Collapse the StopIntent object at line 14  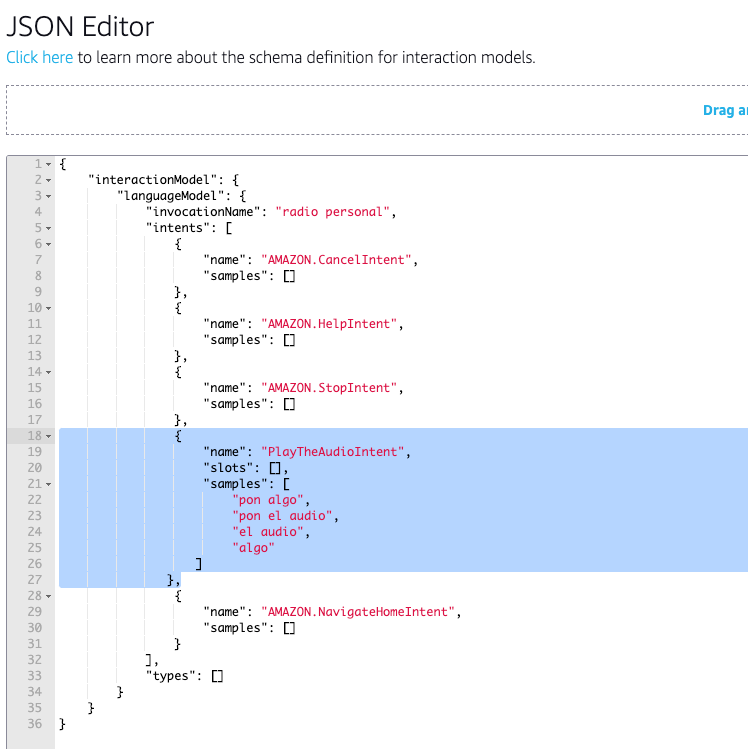(x=49, y=372)
